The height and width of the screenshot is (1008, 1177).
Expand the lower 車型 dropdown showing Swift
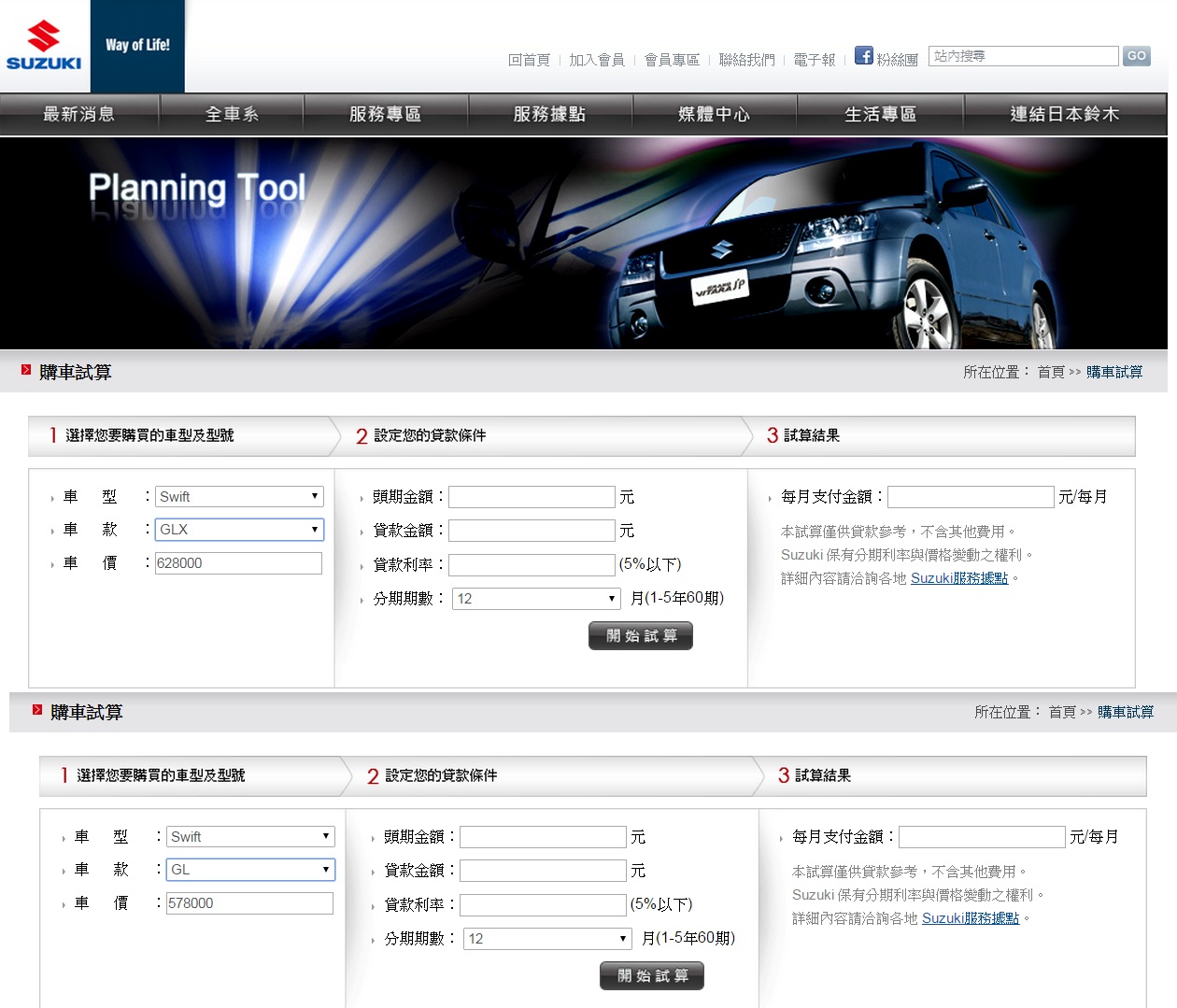coord(250,836)
